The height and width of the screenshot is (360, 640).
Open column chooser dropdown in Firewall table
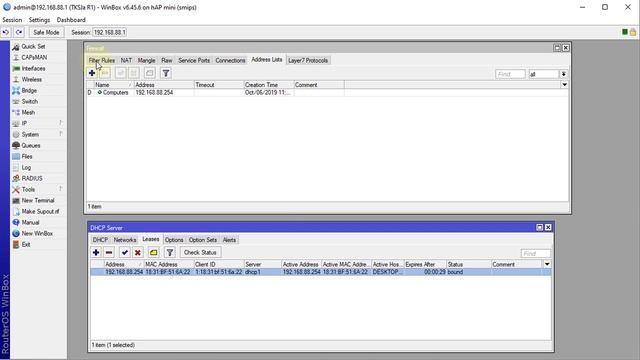pyautogui.click(x=564, y=84)
